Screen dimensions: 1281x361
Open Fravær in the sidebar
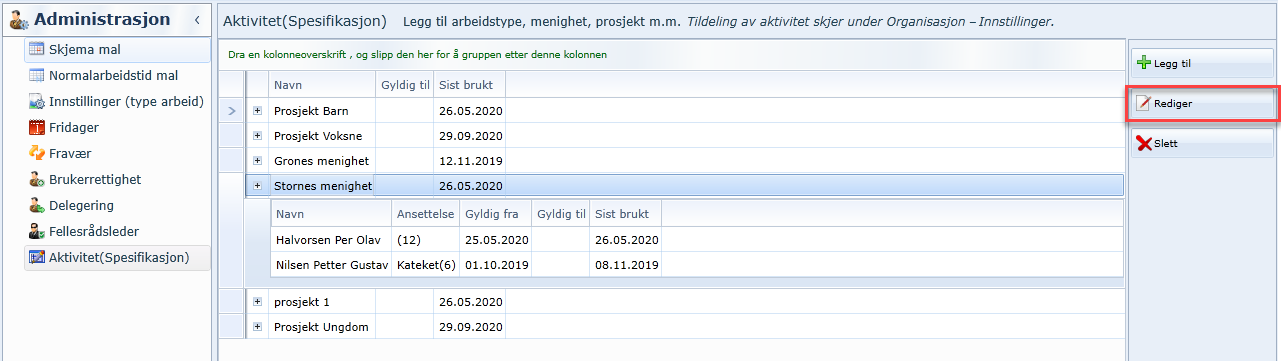click(117, 153)
